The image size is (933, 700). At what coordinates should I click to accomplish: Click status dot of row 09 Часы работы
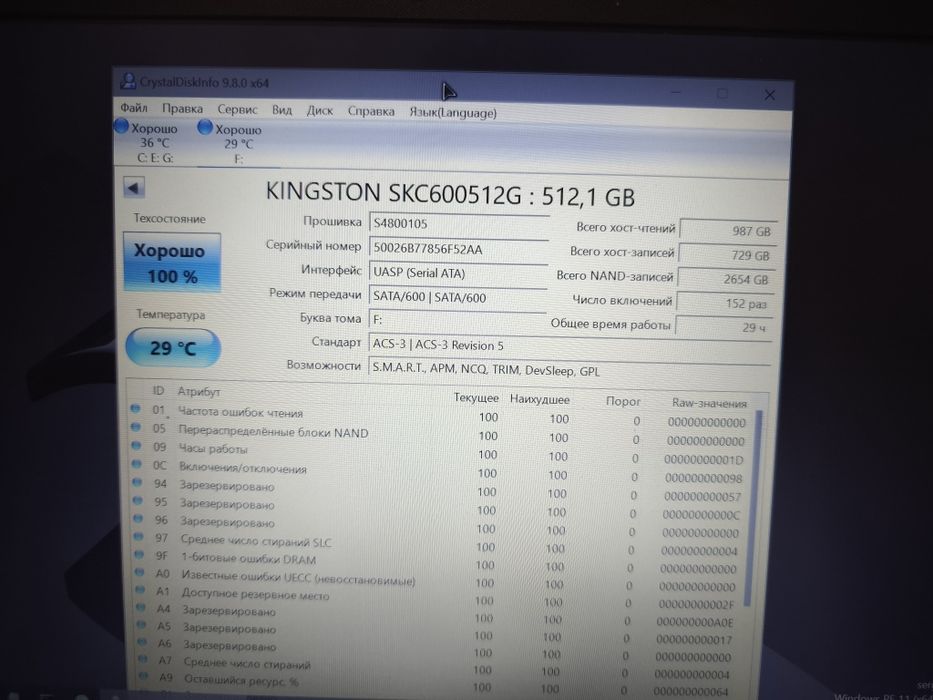click(136, 445)
